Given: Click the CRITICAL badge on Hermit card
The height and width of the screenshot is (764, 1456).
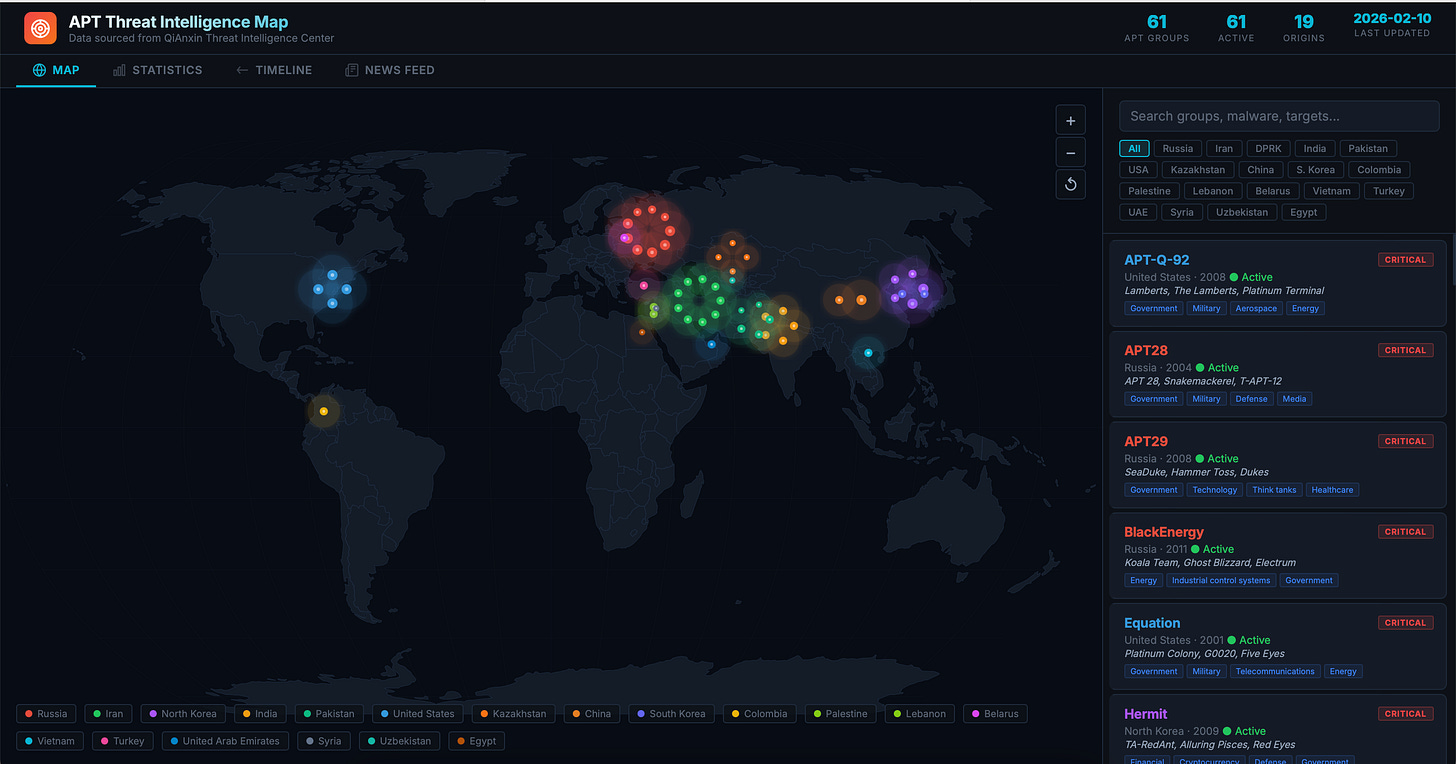Looking at the screenshot, I should click(1405, 714).
